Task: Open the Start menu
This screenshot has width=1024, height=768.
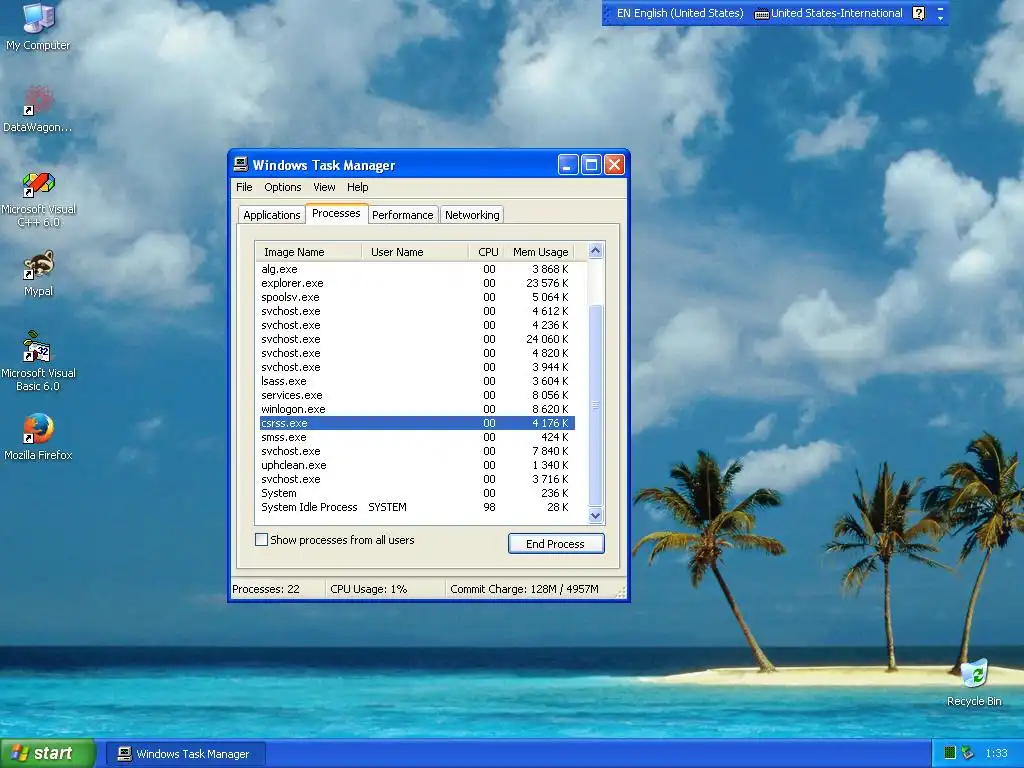Action: click(x=47, y=753)
